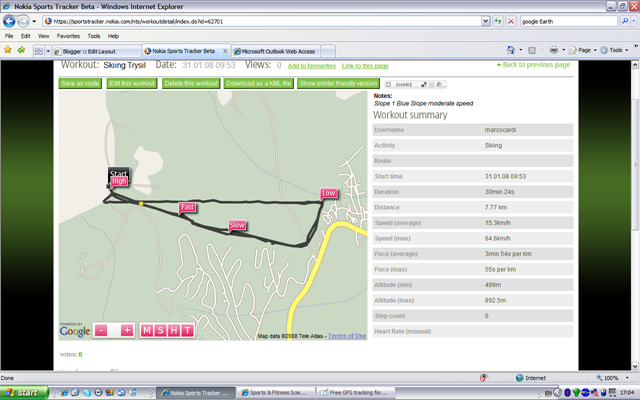Open the View menu
The height and width of the screenshot is (400, 640).
43,36
